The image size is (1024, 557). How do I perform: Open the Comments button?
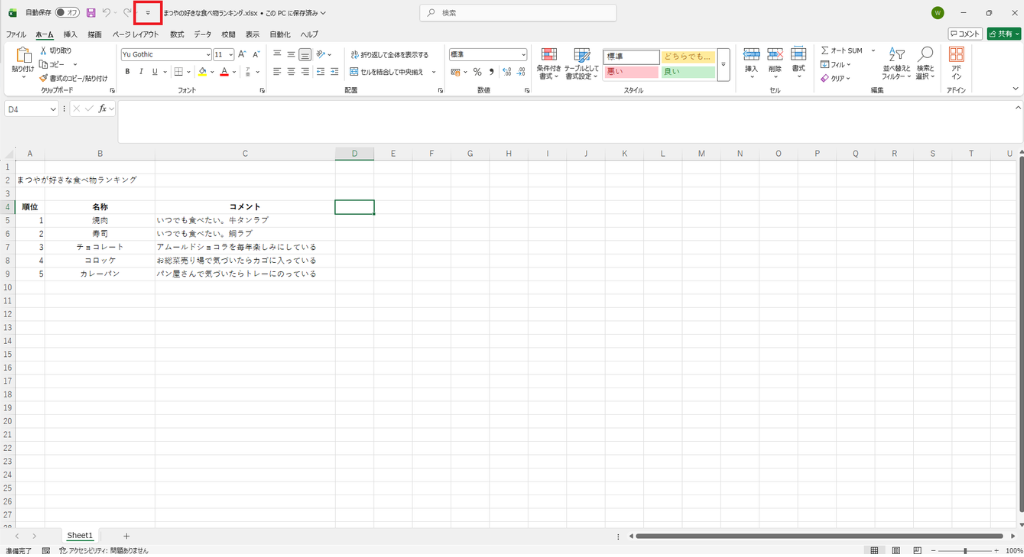coord(964,34)
